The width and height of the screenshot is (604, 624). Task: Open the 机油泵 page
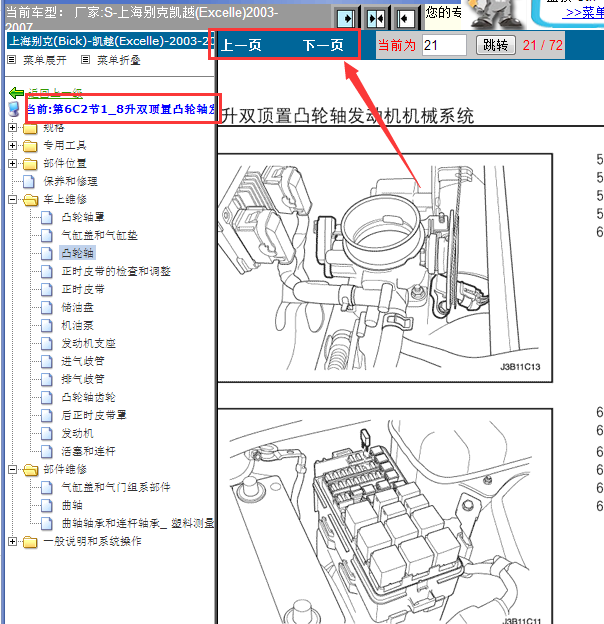(x=78, y=325)
